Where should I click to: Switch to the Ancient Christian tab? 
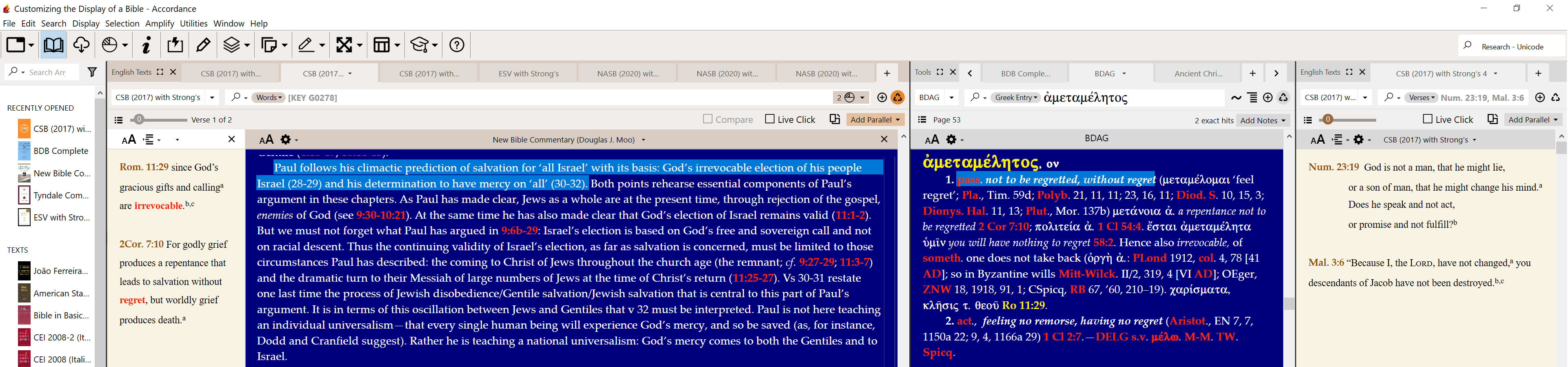[x=1198, y=73]
